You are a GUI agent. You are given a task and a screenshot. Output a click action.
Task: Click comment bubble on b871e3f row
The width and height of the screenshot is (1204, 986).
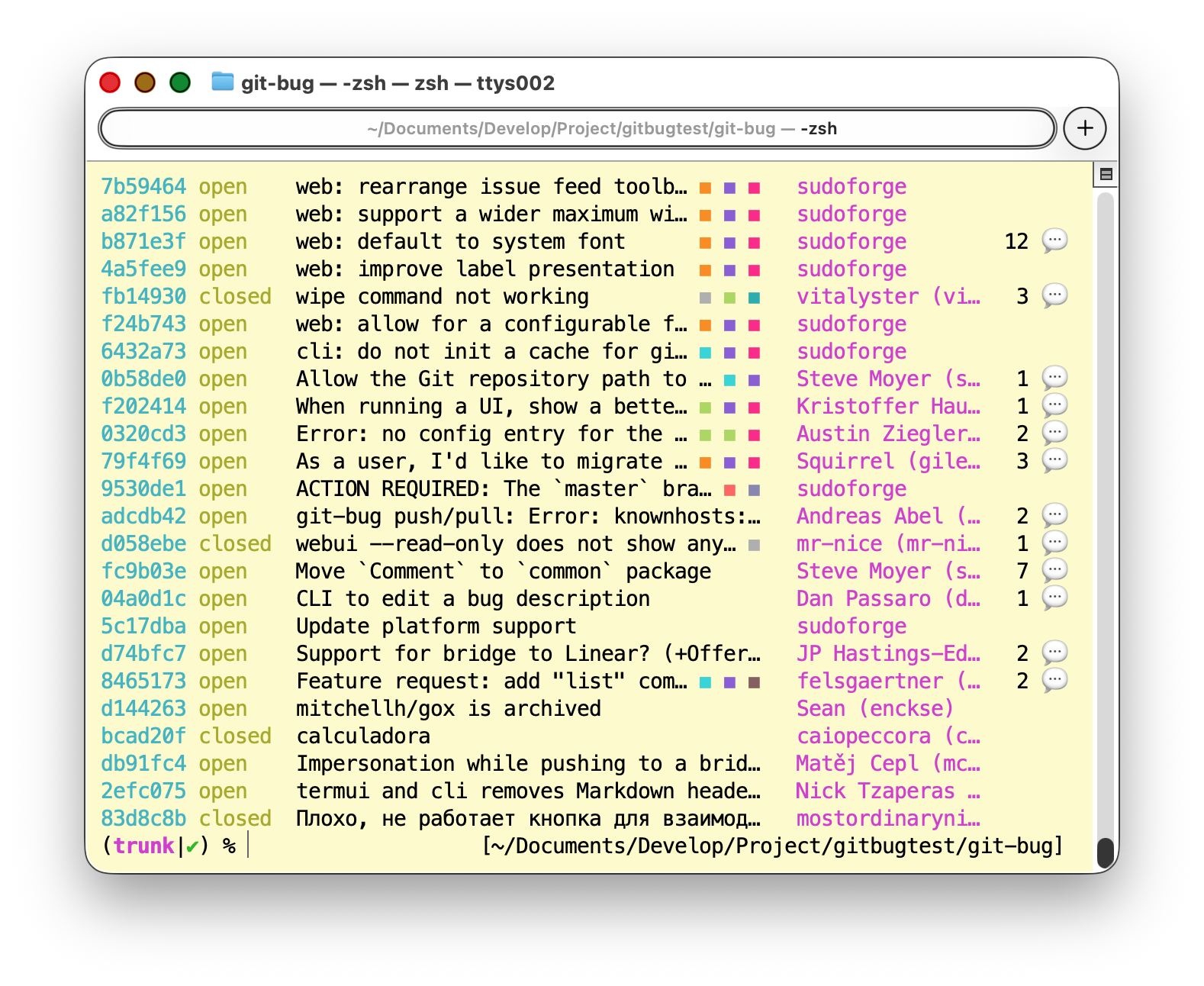1054,241
